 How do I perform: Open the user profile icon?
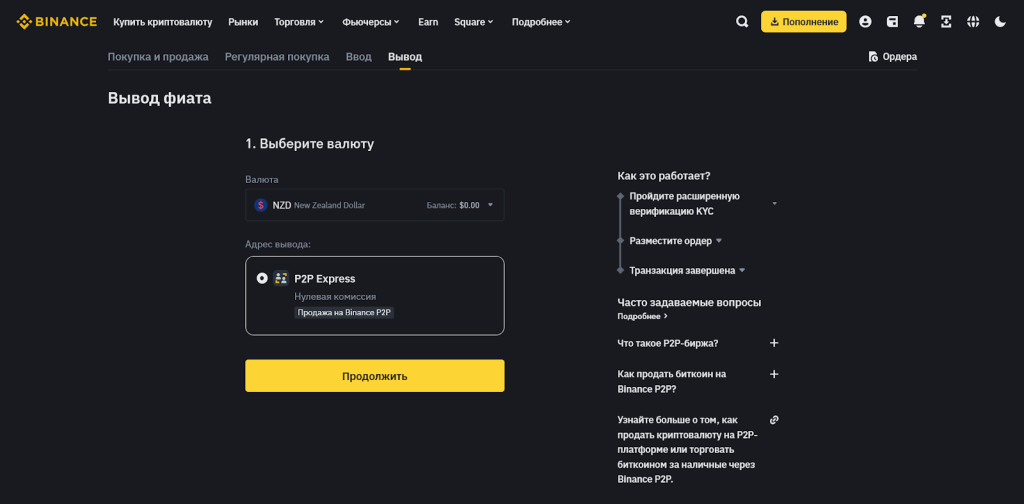pyautogui.click(x=865, y=21)
